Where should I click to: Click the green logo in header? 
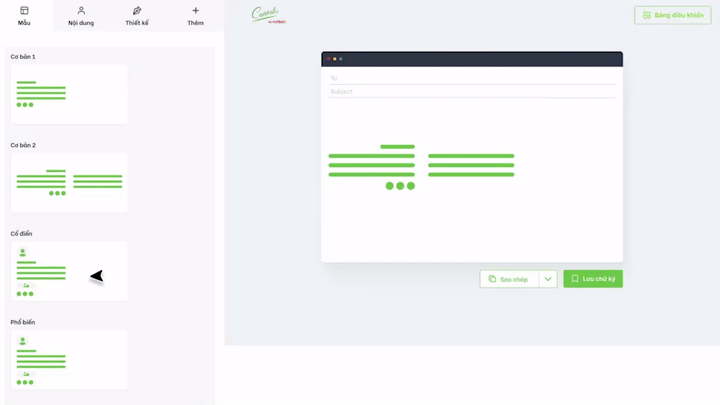[x=268, y=15]
